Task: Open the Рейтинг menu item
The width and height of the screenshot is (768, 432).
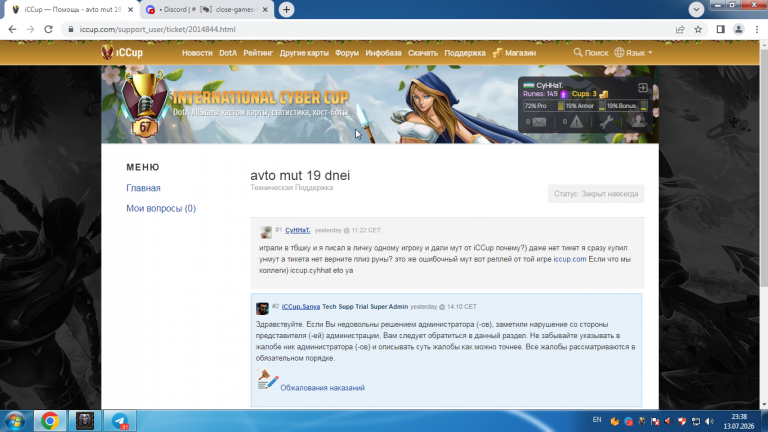Action: (258, 53)
